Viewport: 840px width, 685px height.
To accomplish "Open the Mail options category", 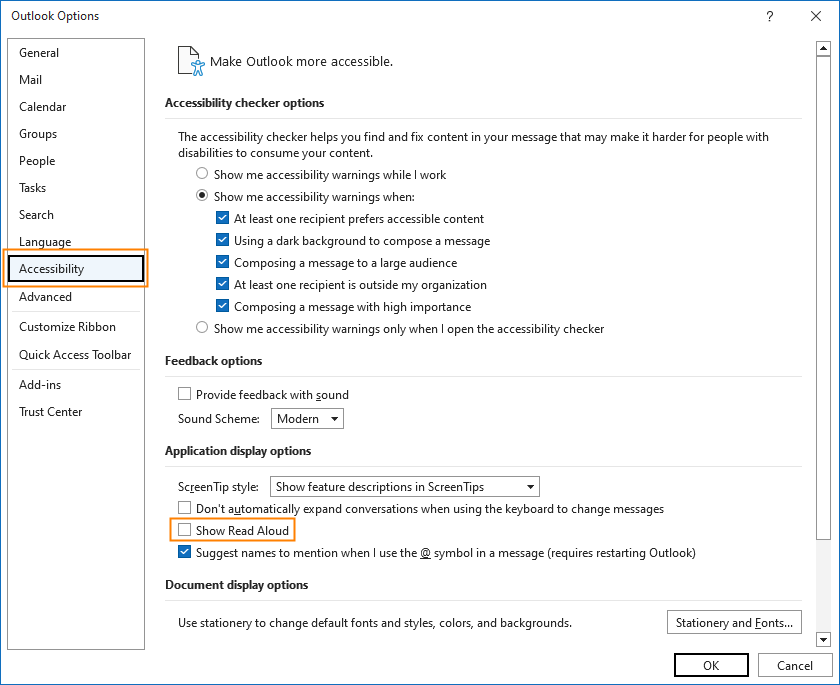I will click(31, 80).
